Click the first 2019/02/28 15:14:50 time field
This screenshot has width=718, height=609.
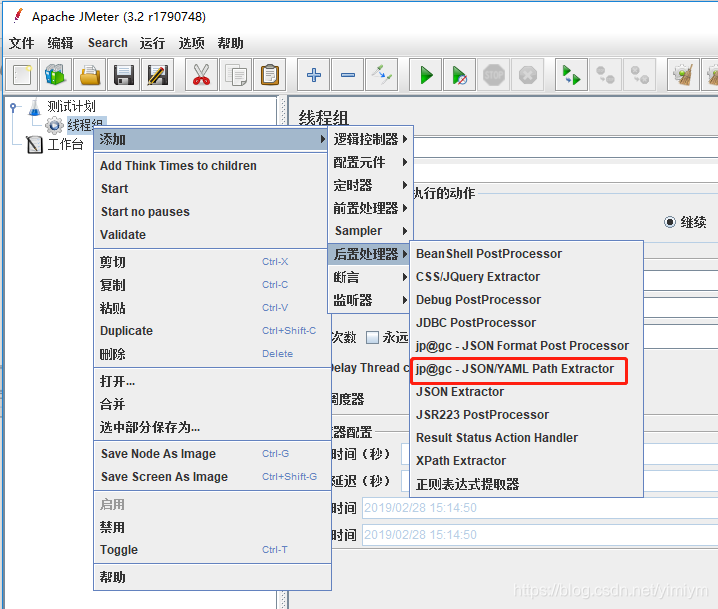coord(540,508)
